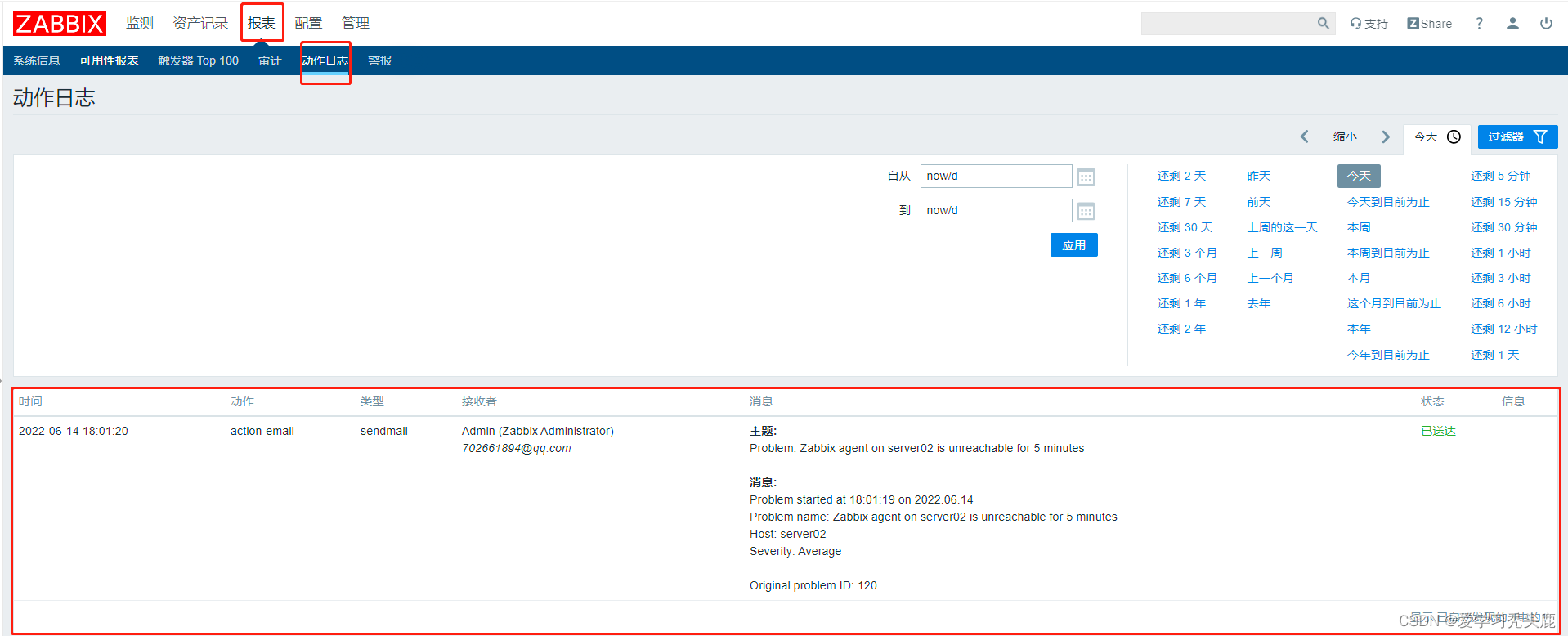Select 还剩 6 小时 time range
This screenshot has height=636, width=1568.
click(x=1500, y=303)
